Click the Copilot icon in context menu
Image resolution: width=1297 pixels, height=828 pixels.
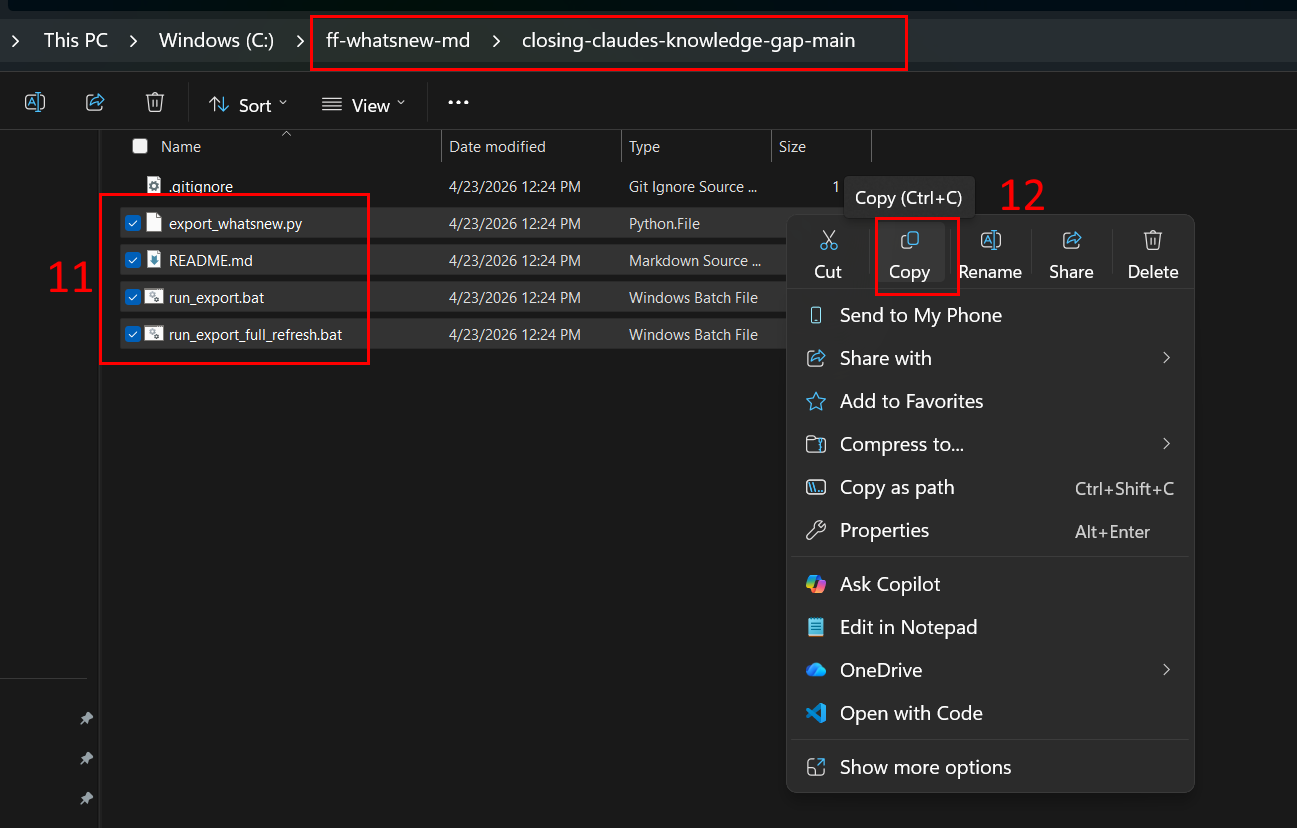(816, 584)
